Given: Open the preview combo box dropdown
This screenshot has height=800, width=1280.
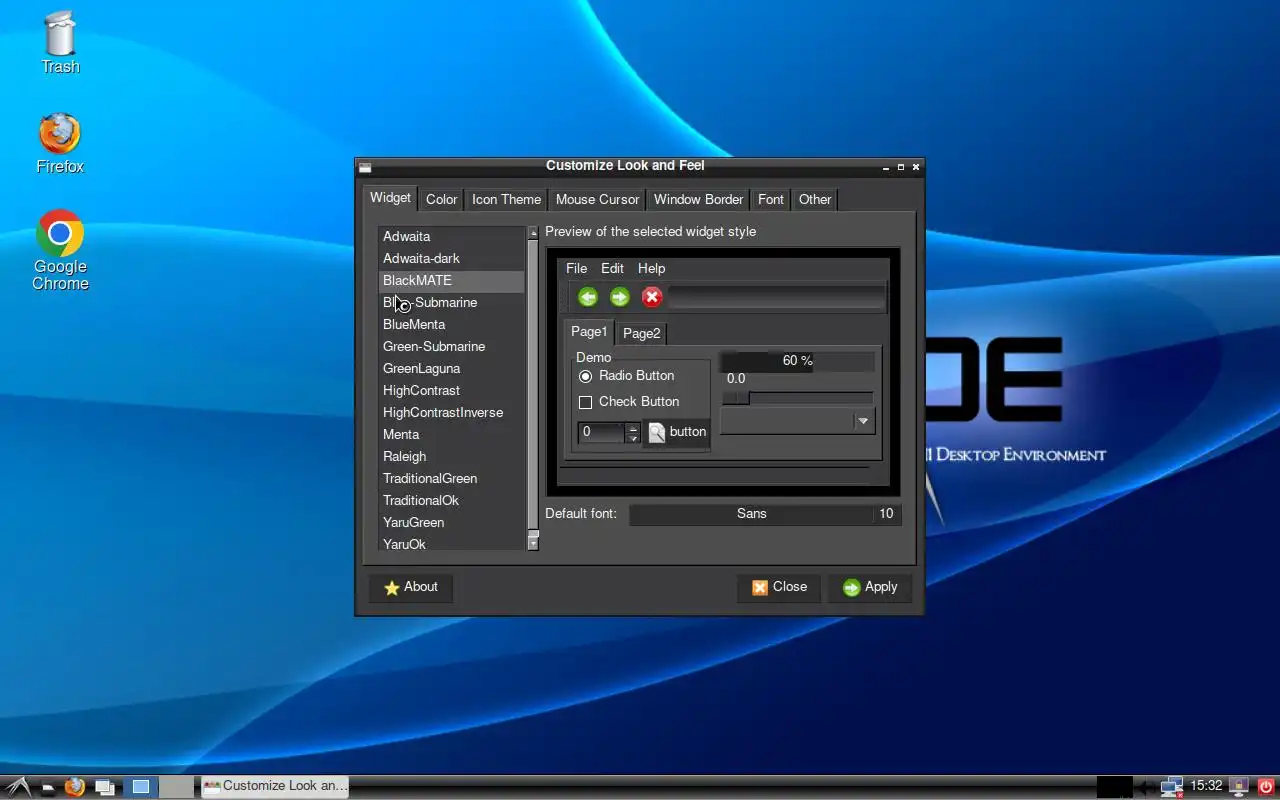Looking at the screenshot, I should point(798,421).
